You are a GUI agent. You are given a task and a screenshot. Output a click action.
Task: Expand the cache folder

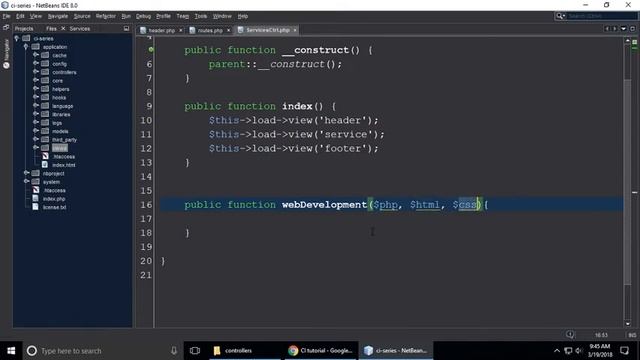tap(36, 55)
